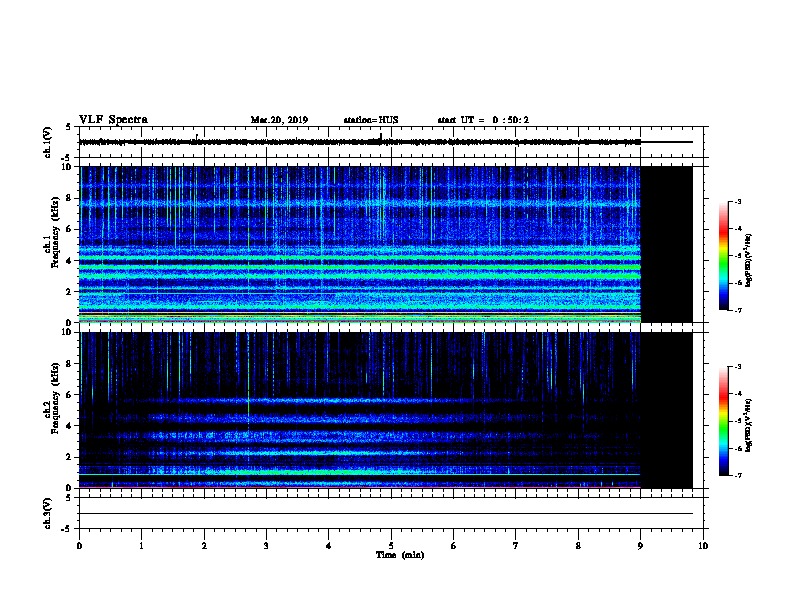Select the "start UT = 0:50:2" header text

click(x=483, y=120)
